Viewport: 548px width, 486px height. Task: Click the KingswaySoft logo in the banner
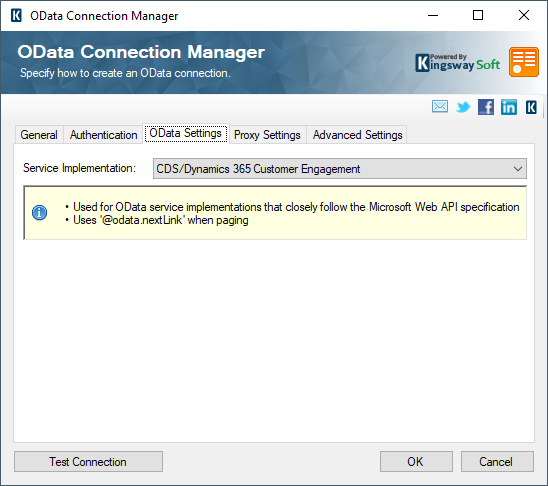click(457, 63)
